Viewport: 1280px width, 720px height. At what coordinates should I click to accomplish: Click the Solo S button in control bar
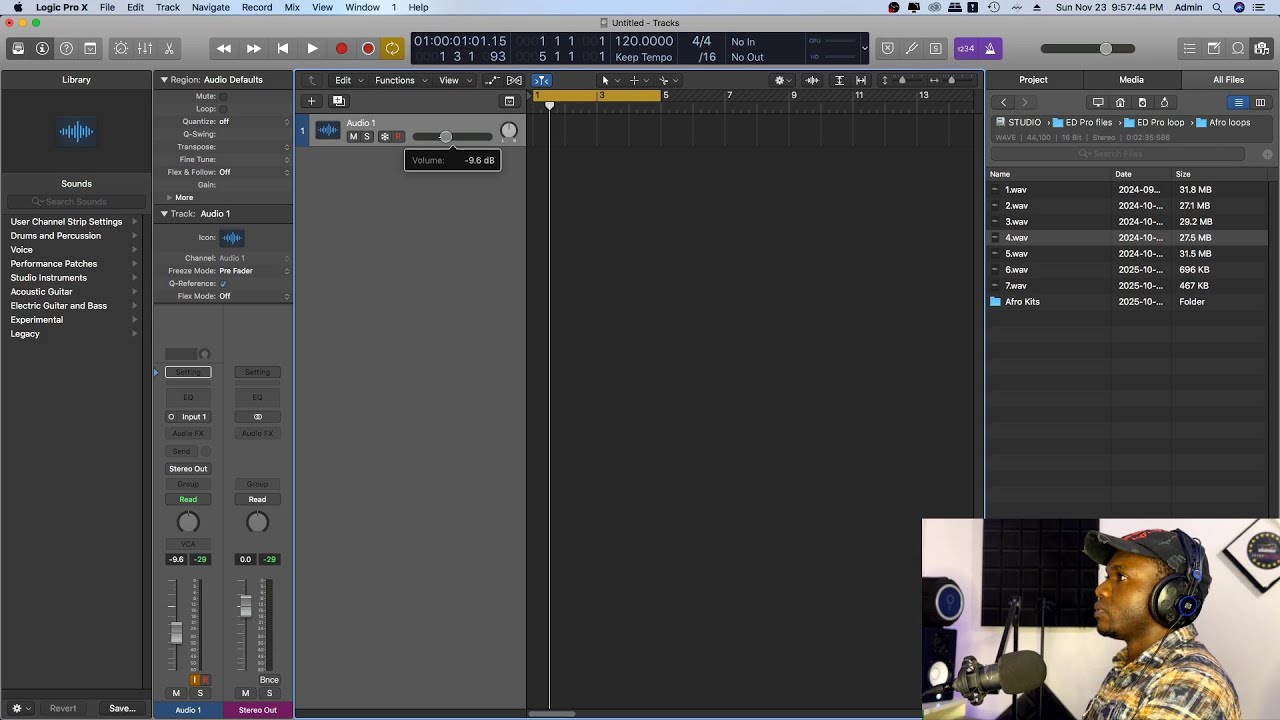point(935,48)
